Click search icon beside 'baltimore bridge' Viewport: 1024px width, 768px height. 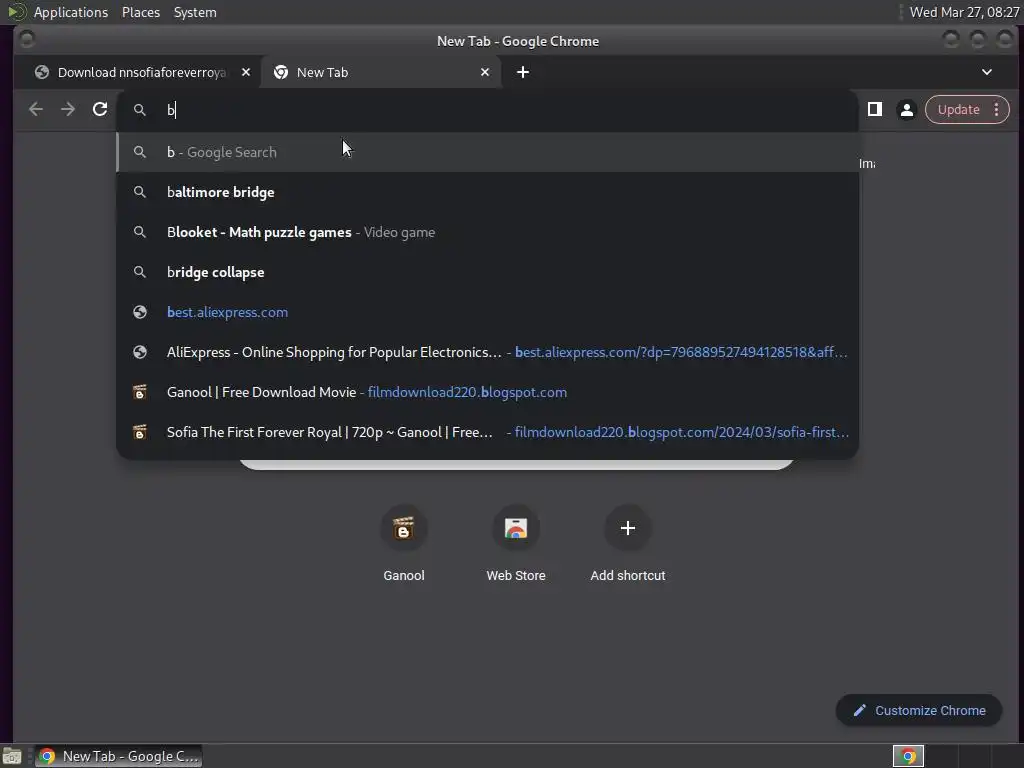point(140,192)
